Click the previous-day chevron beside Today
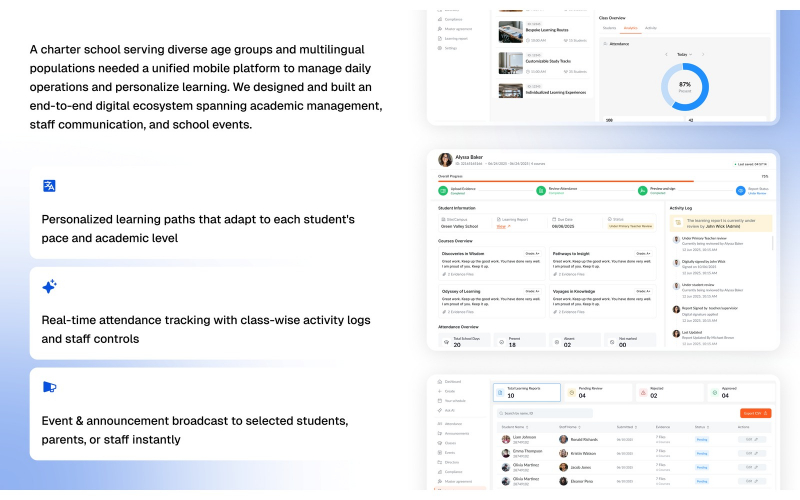The image size is (800, 500). tap(666, 54)
